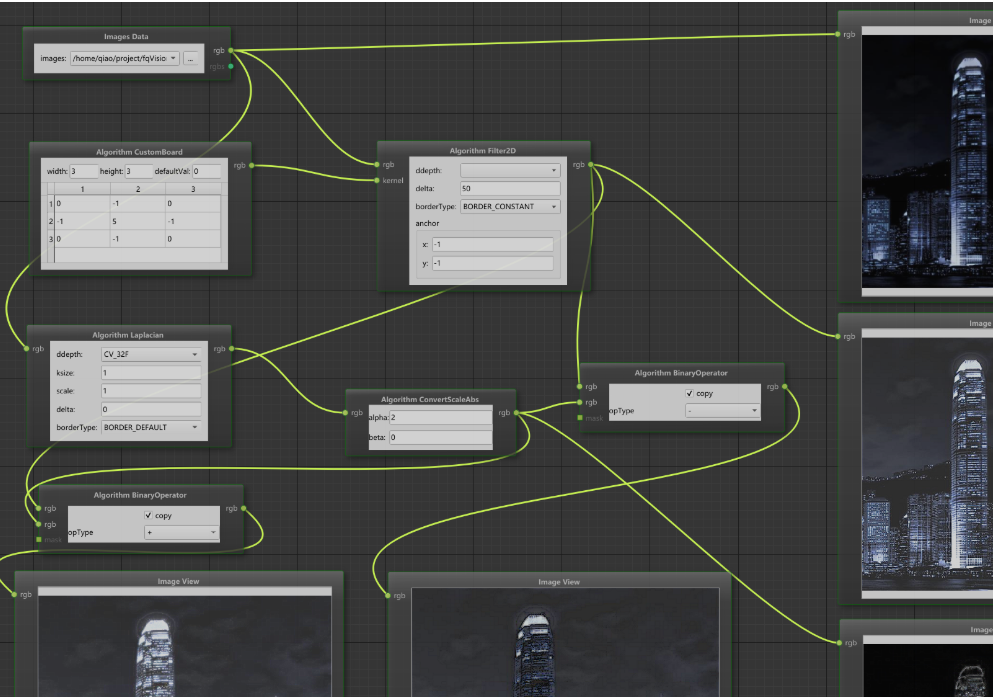Click the rgb output port of CustomBoard
Image resolution: width=993 pixels, height=697 pixels.
[x=251, y=165]
